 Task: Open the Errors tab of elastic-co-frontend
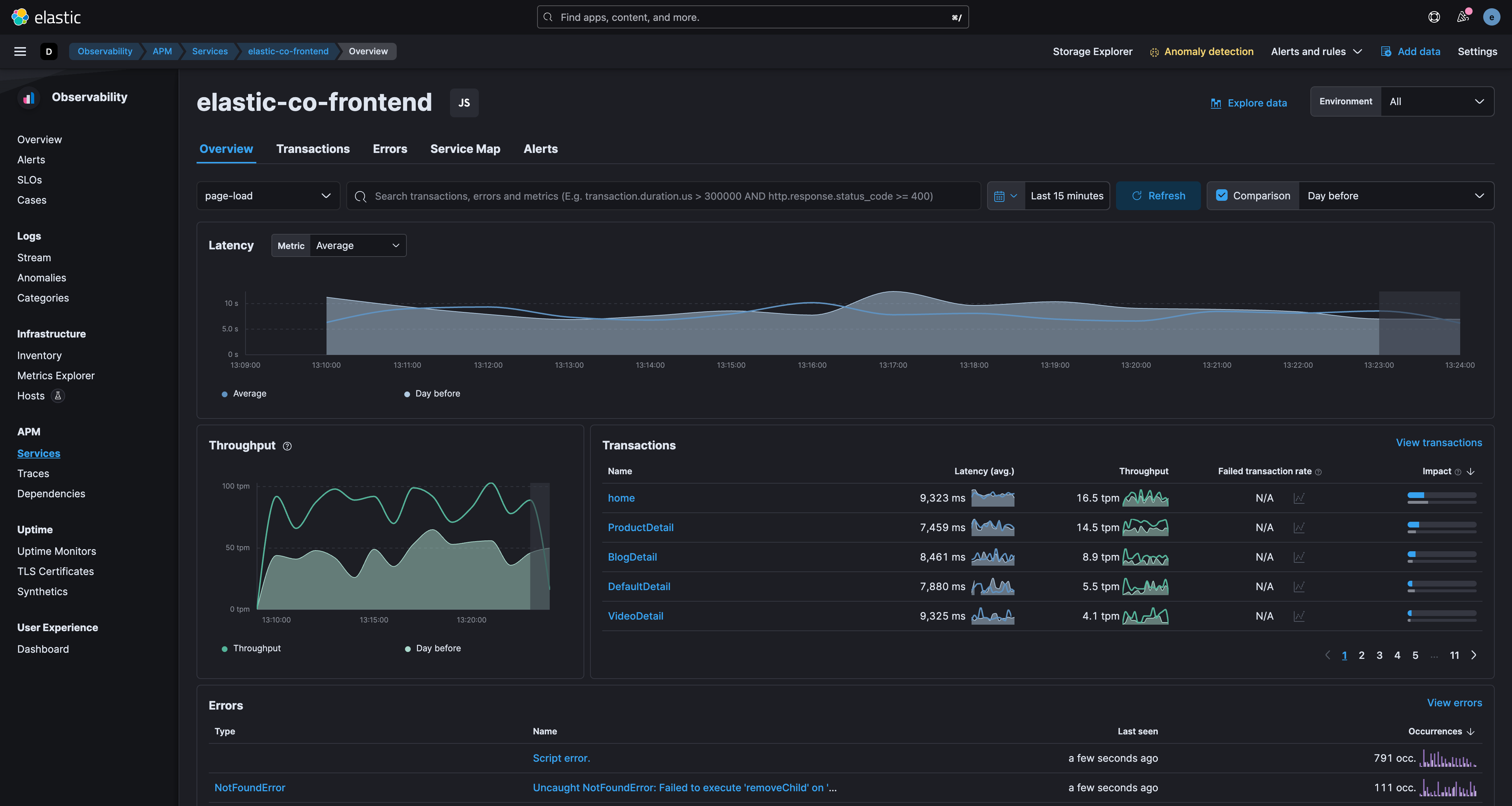coord(389,148)
